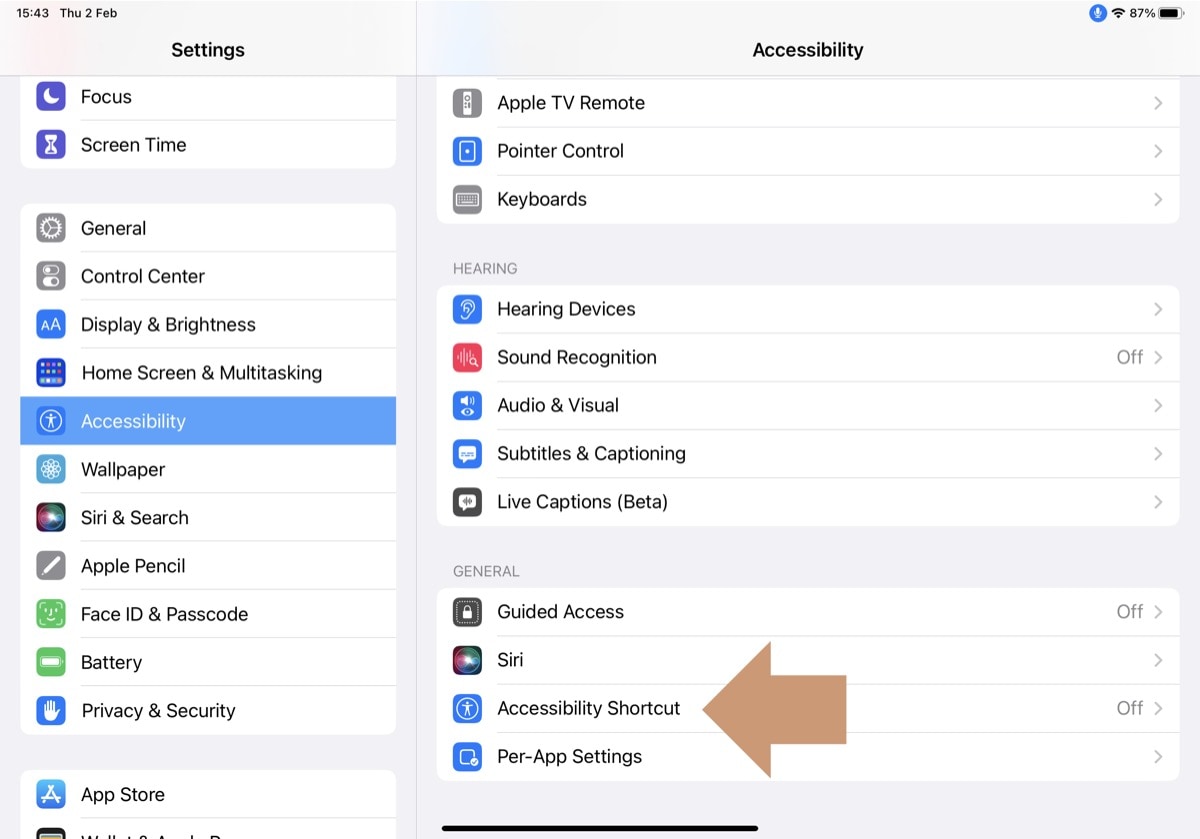The height and width of the screenshot is (839, 1200).
Task: Tap the Live Captions (Beta) icon
Action: pyautogui.click(x=467, y=502)
